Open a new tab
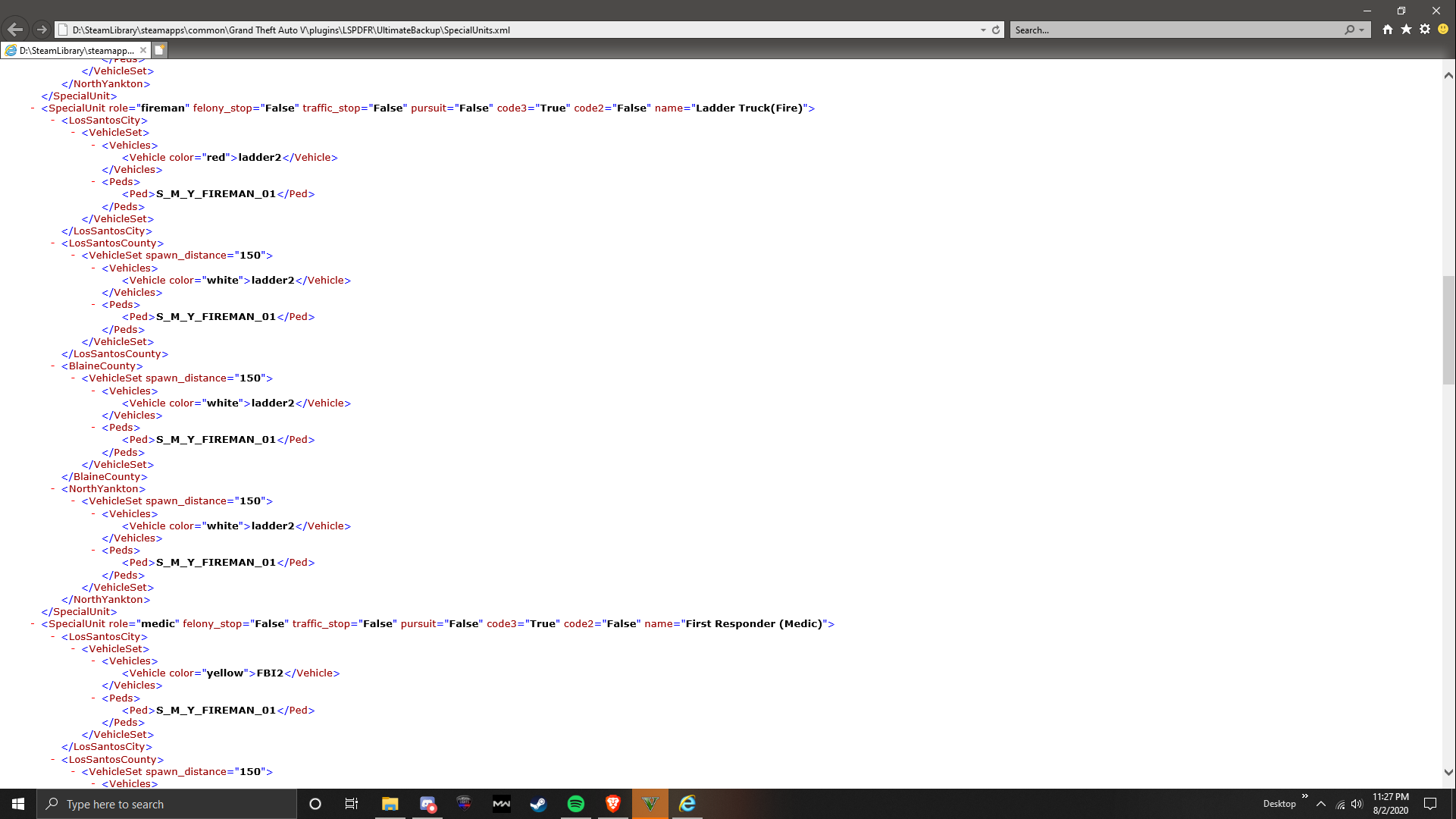 point(159,50)
